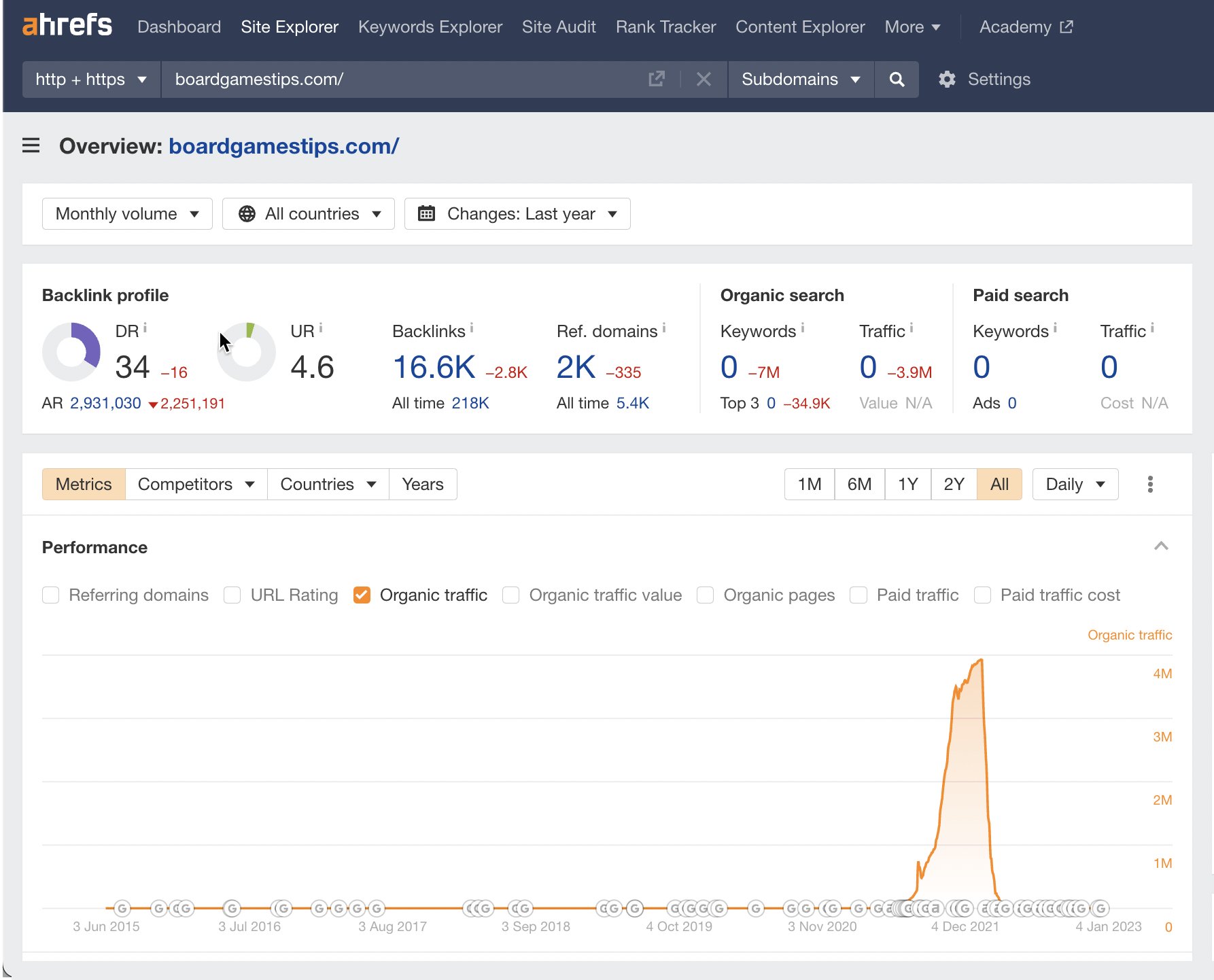
Task: Click the DR donut chart
Action: click(x=71, y=351)
